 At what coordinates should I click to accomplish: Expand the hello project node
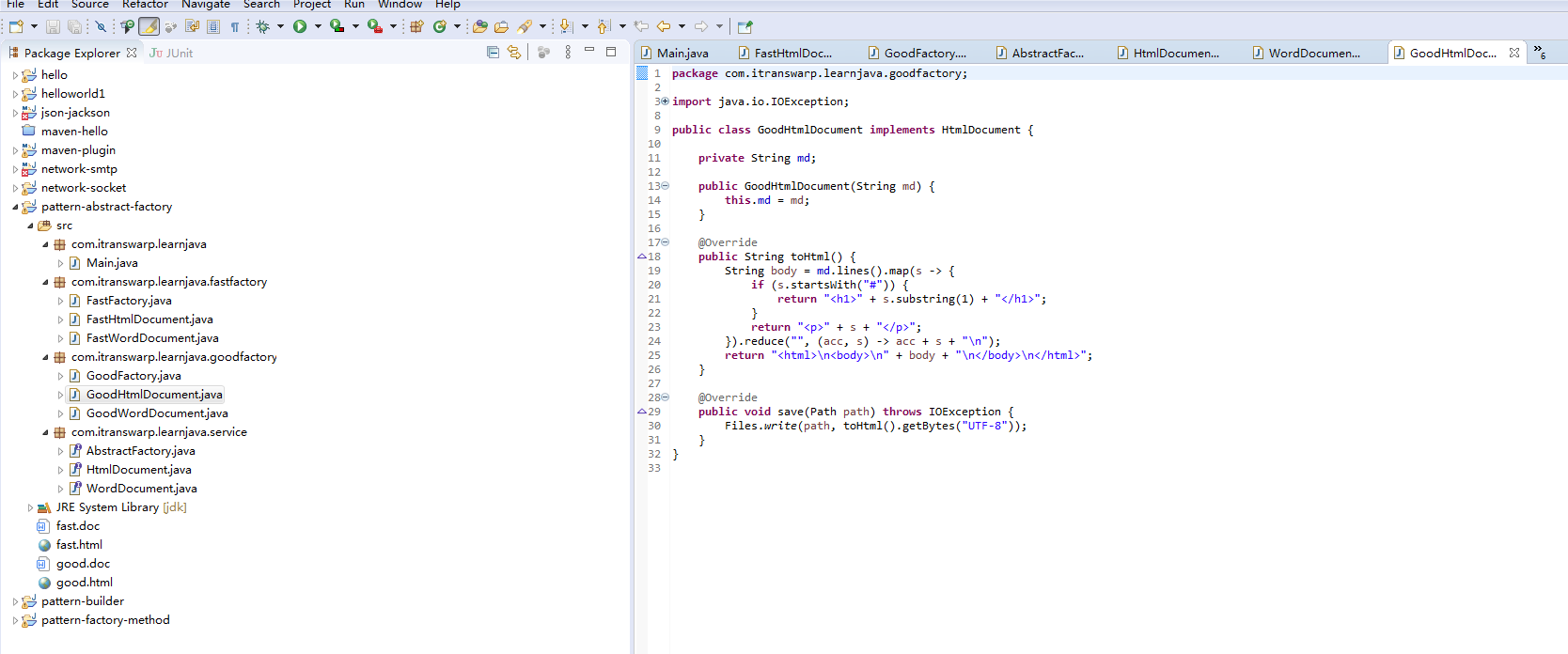tap(15, 75)
